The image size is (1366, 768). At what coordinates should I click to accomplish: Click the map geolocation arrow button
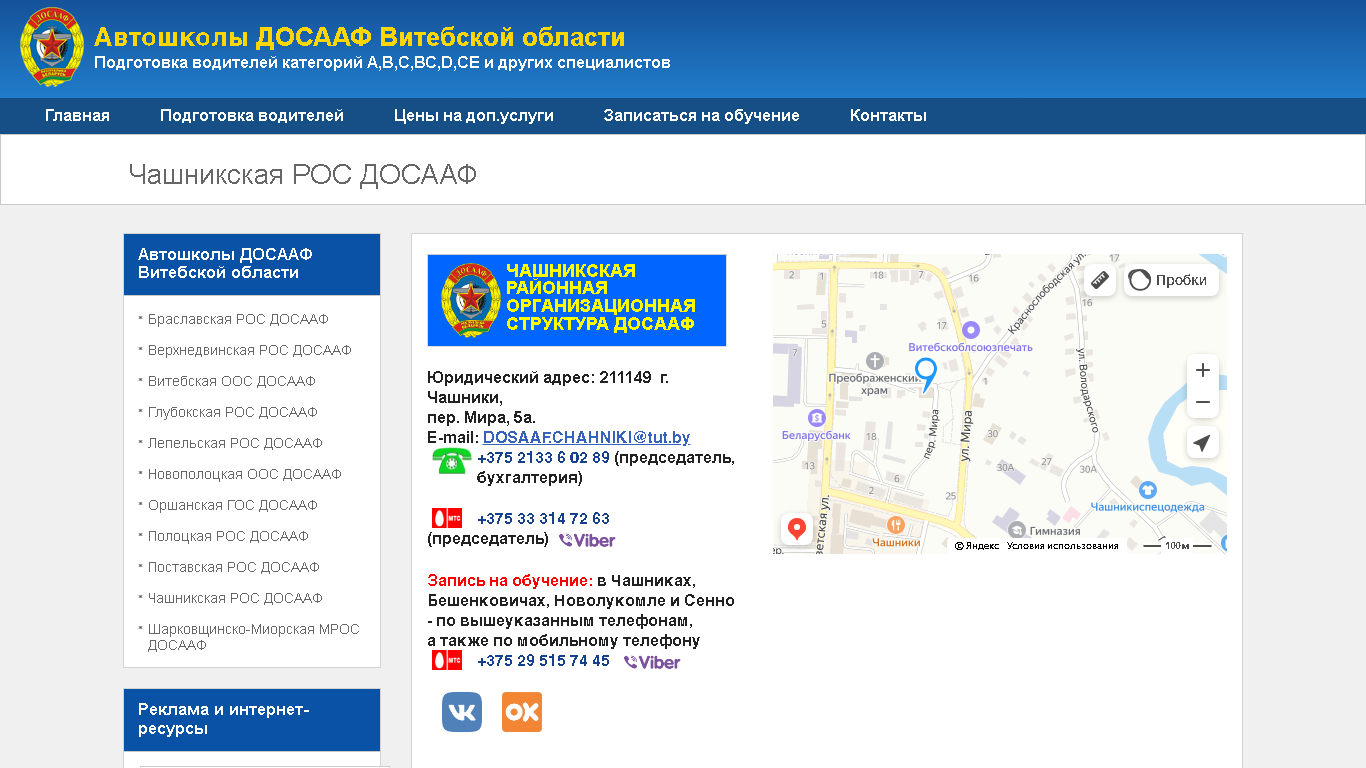pyautogui.click(x=1203, y=443)
